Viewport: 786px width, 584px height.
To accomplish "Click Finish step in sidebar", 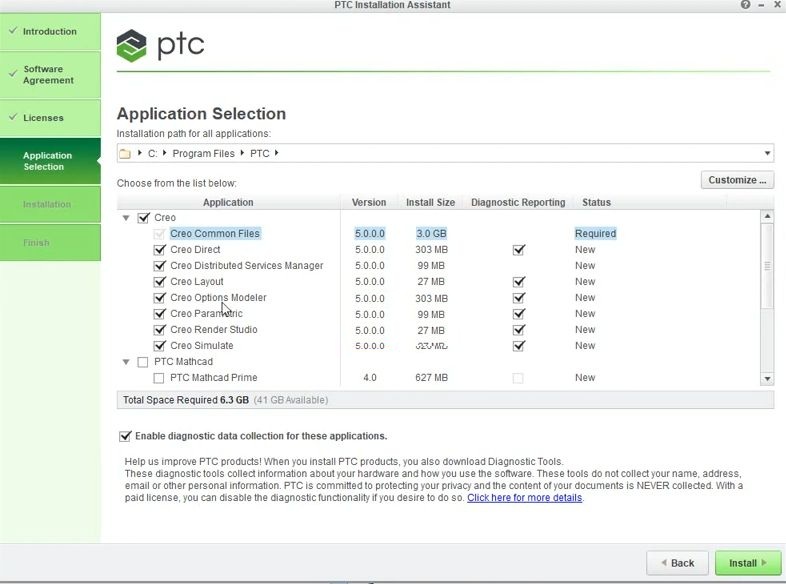I will [x=50, y=243].
